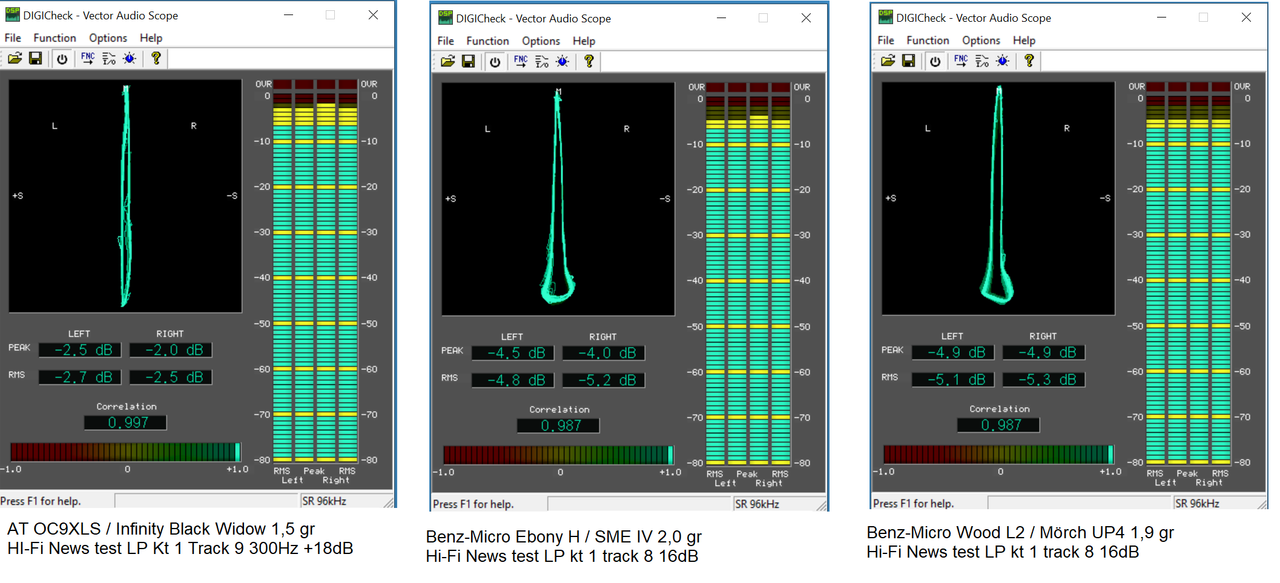The image size is (1280, 583).
Task: Click correlation value 0,987 in middle window
Action: click(x=559, y=425)
